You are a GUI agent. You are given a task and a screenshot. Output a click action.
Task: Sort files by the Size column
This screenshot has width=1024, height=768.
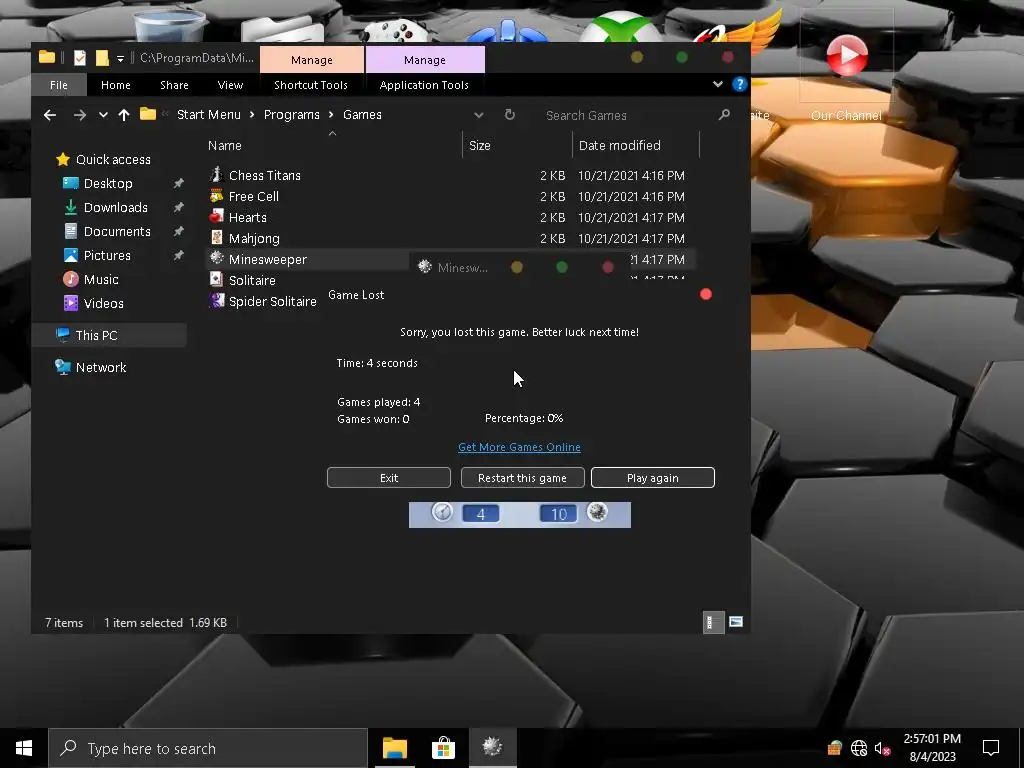point(517,146)
